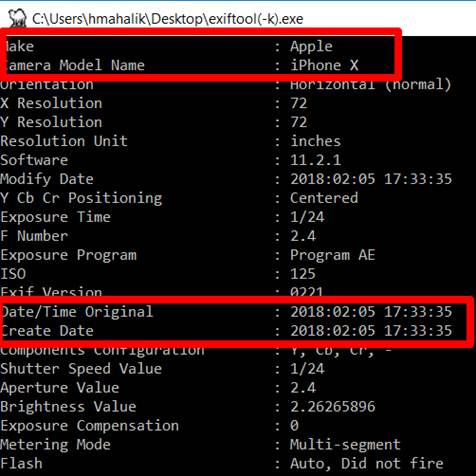Screen dimensions: 476x476
Task: Click the exiftool camel icon in title bar
Action: [x=17, y=18]
